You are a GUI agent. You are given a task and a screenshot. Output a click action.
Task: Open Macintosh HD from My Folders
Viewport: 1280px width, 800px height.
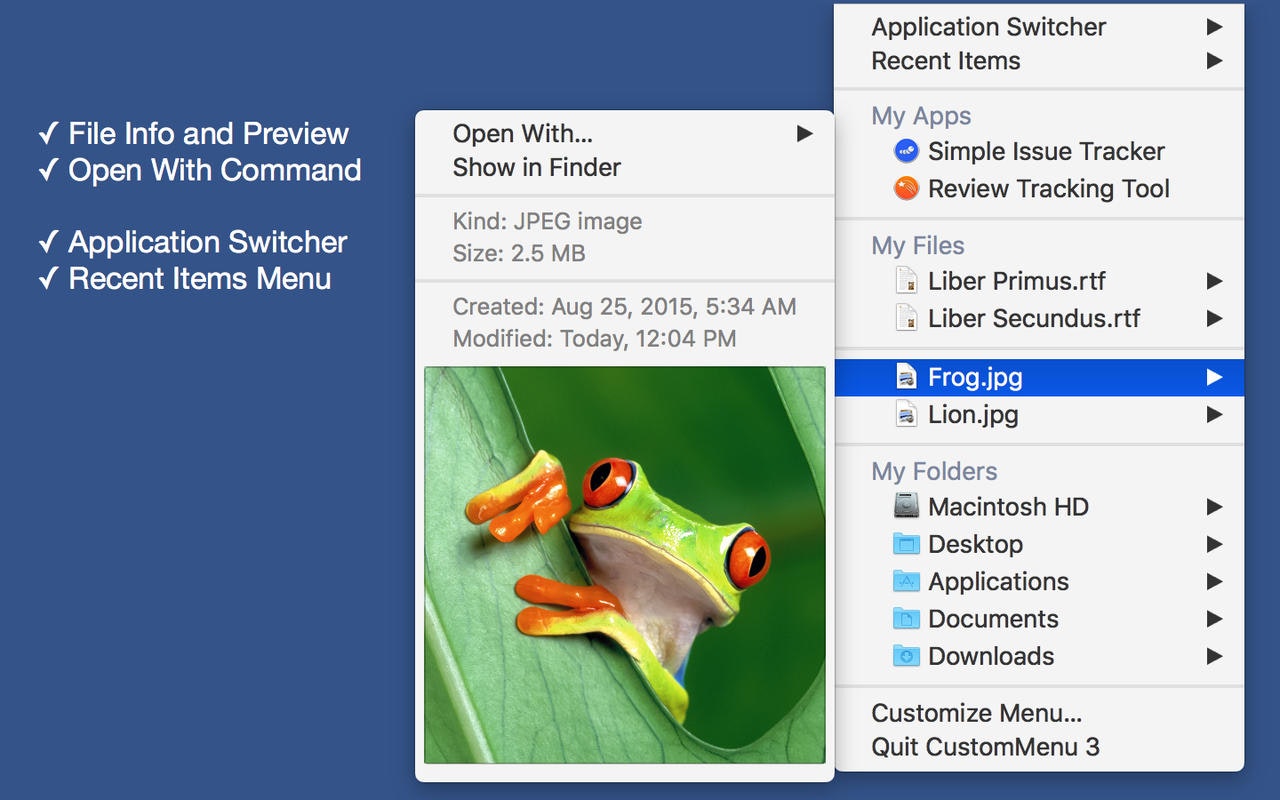[1039, 506]
